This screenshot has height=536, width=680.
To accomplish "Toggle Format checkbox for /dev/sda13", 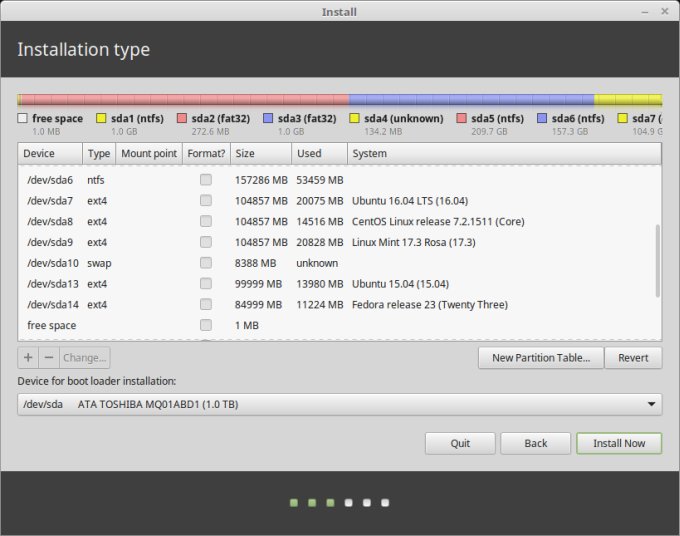I will pyautogui.click(x=206, y=284).
